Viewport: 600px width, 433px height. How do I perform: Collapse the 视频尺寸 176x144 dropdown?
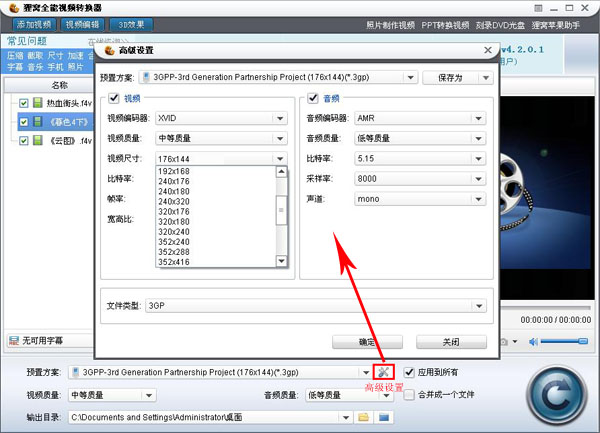click(x=280, y=158)
